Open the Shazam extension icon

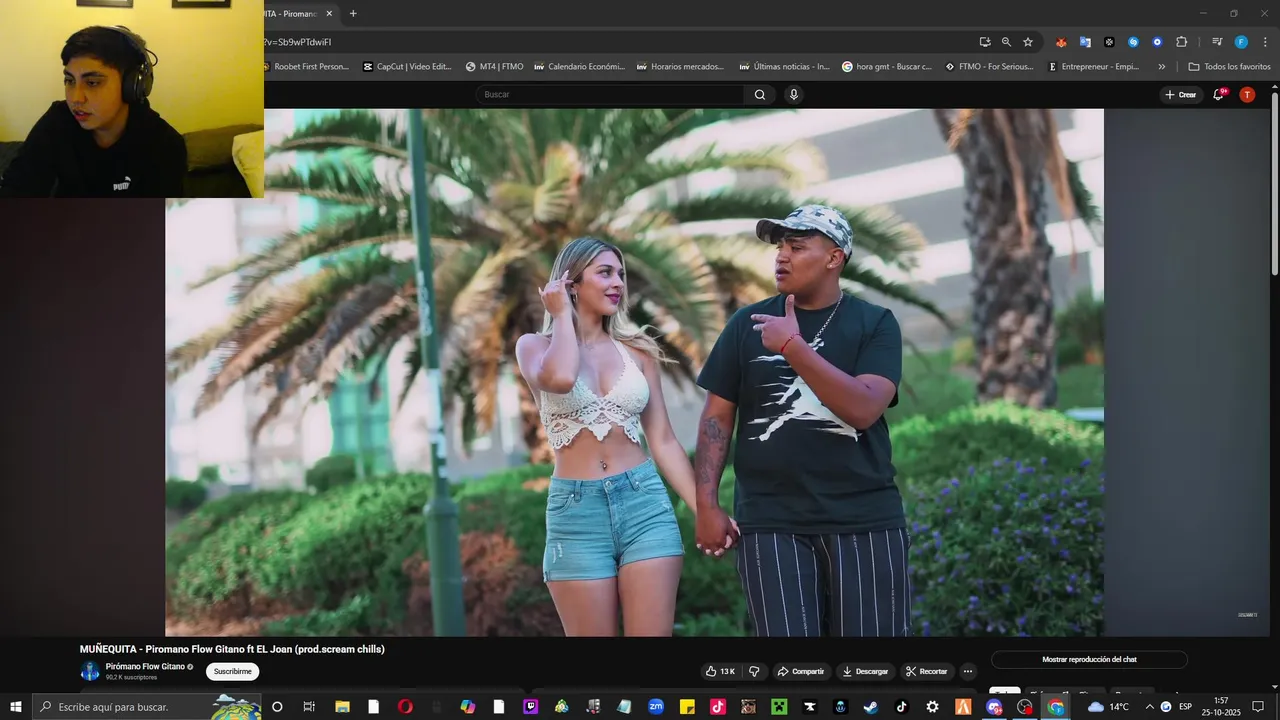tap(1133, 42)
